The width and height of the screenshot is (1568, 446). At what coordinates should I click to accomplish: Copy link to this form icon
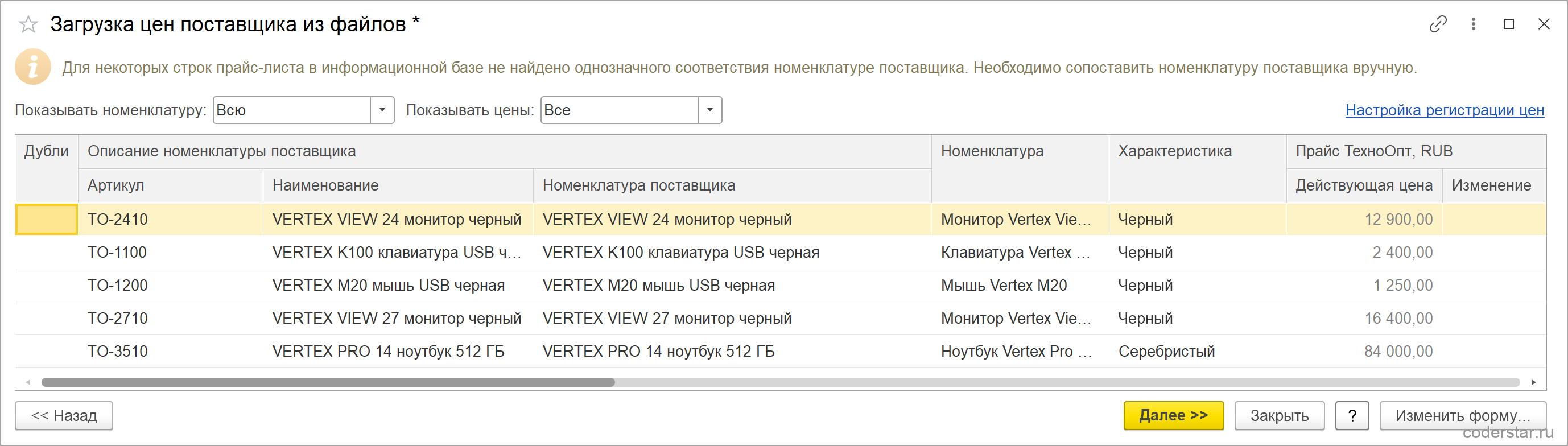(x=1438, y=24)
